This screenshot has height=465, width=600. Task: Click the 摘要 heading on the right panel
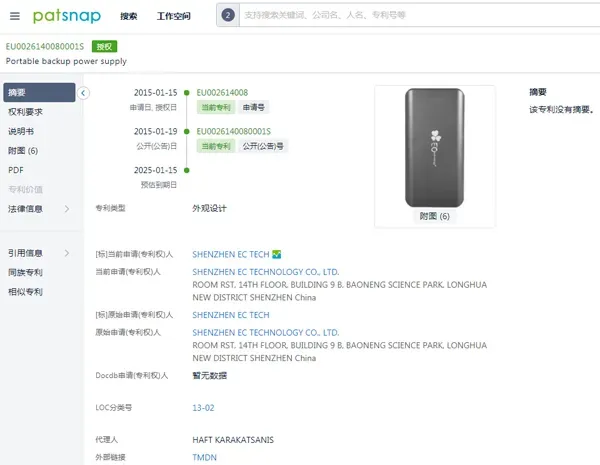538,92
